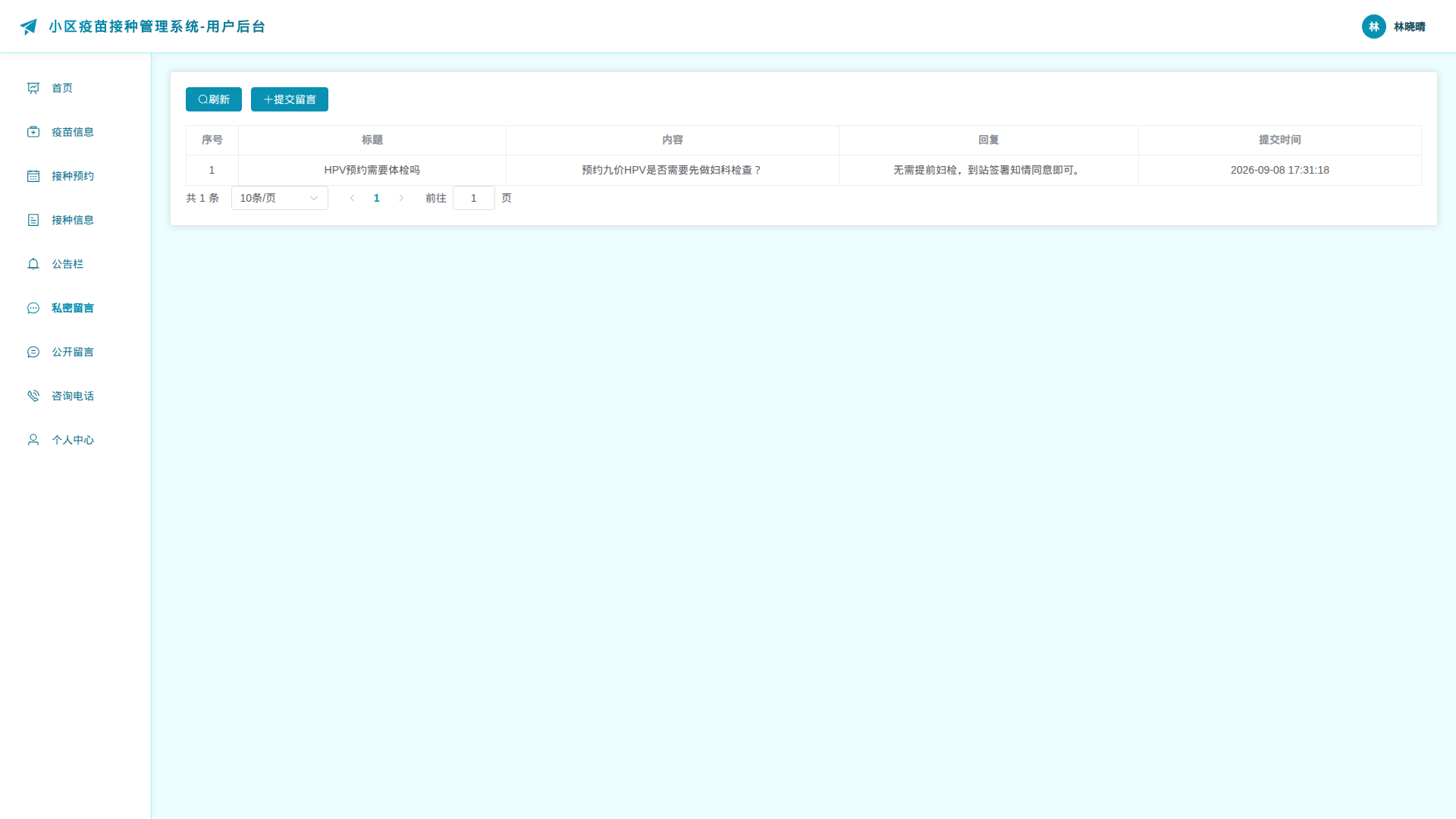
Task: Click the 林 user avatar circle
Action: (x=1373, y=27)
